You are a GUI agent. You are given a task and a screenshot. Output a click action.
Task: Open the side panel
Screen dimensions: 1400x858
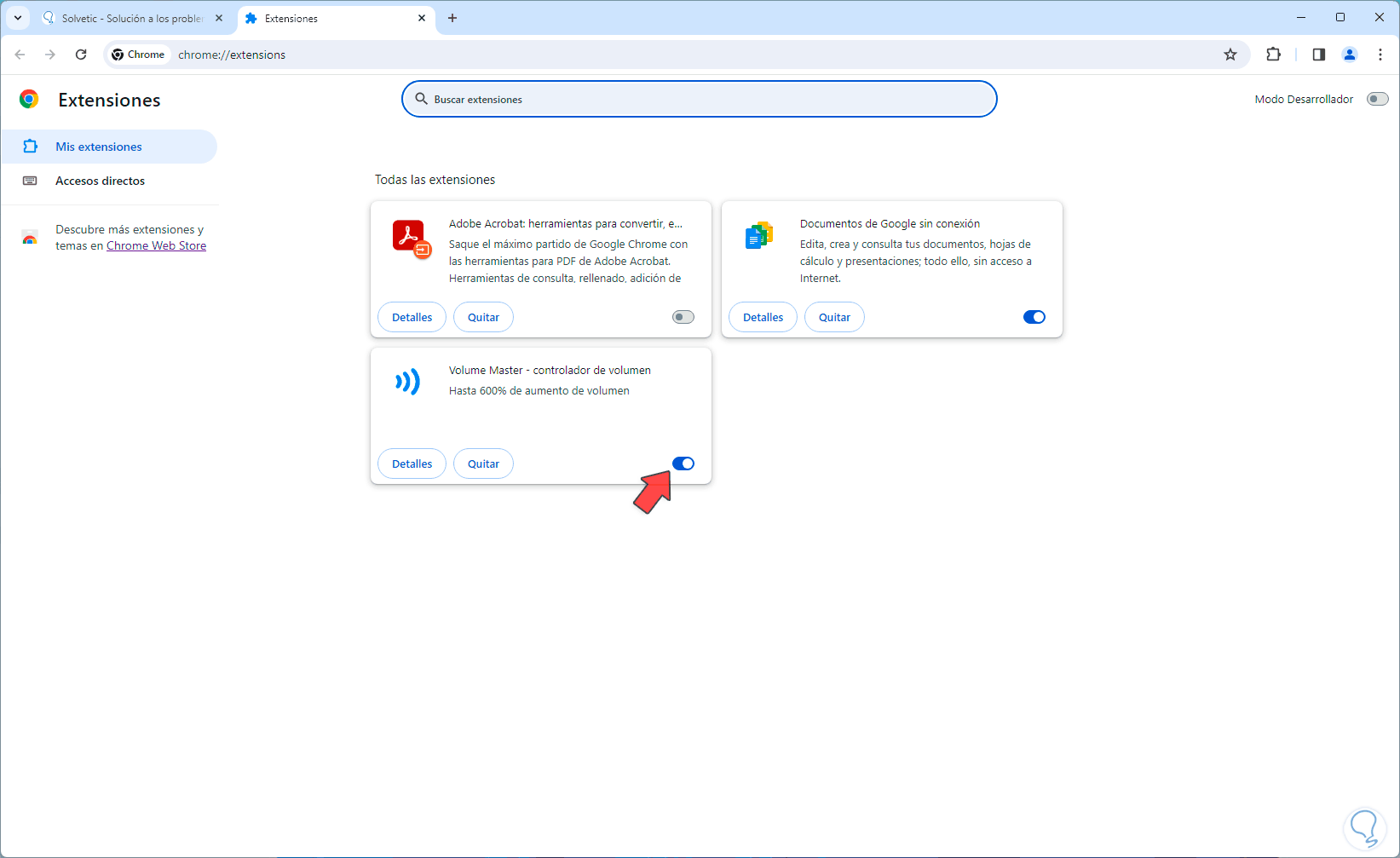point(1319,55)
